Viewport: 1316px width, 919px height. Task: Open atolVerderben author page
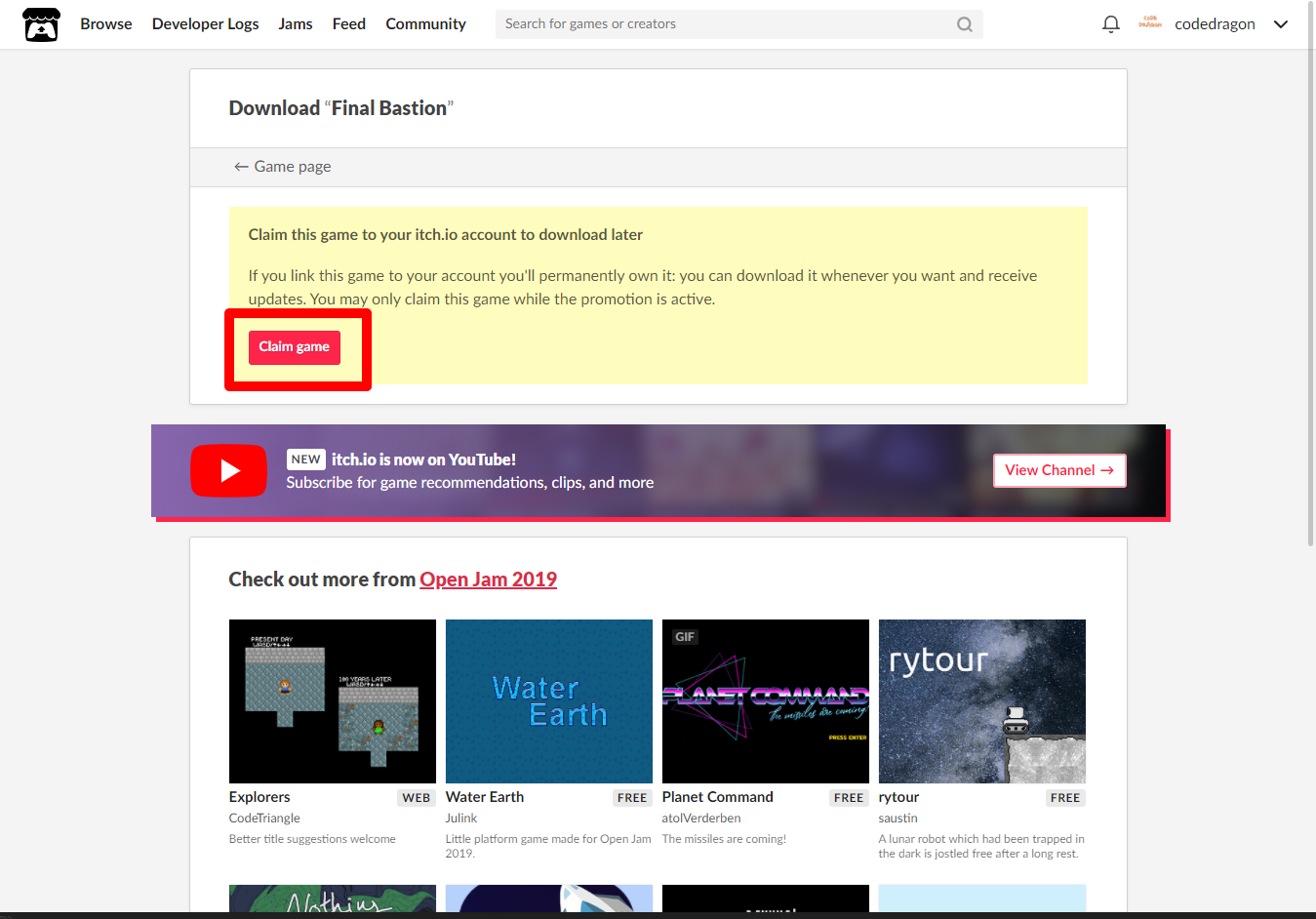tap(701, 819)
